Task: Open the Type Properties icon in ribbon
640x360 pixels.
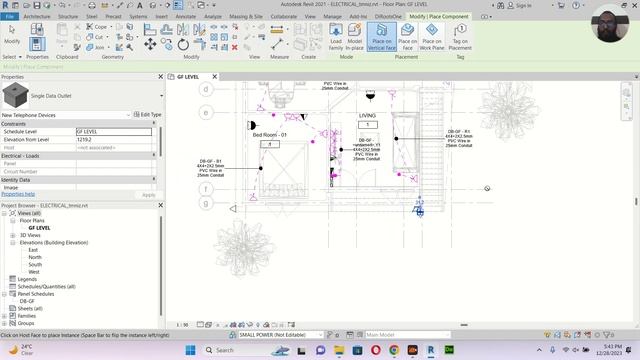Action: point(37,29)
